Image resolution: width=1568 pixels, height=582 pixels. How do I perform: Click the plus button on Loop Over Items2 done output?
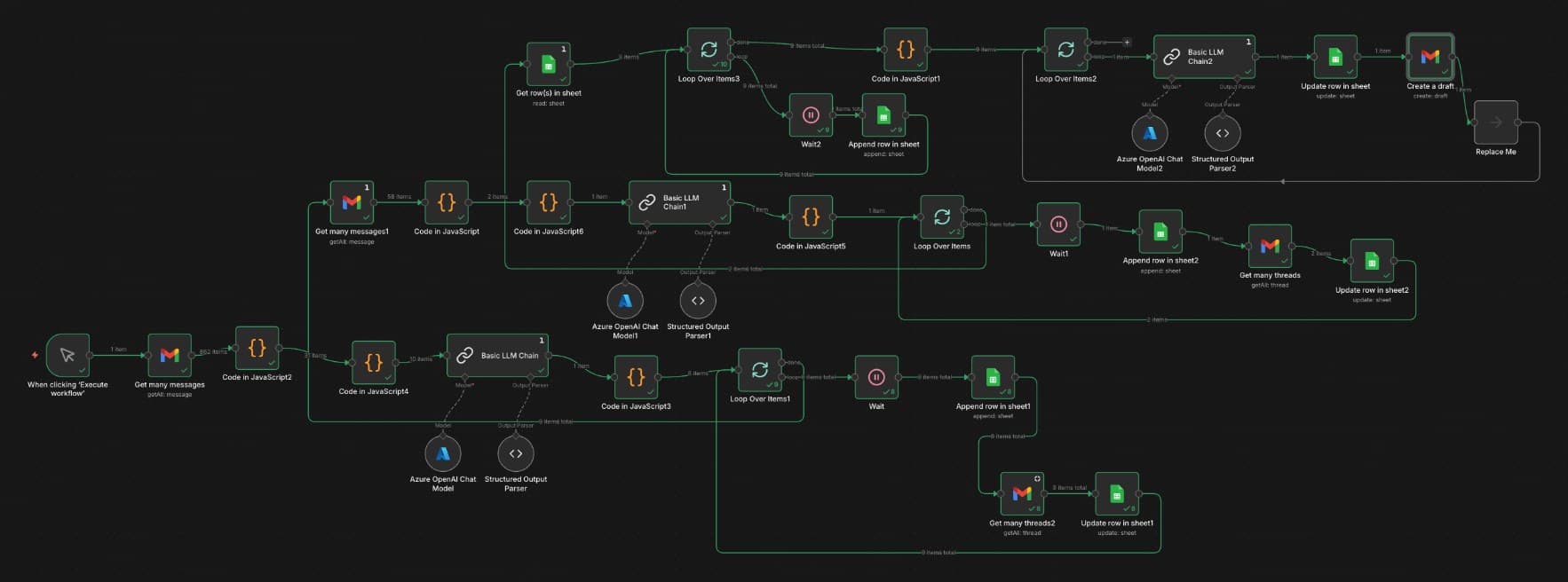click(1127, 42)
